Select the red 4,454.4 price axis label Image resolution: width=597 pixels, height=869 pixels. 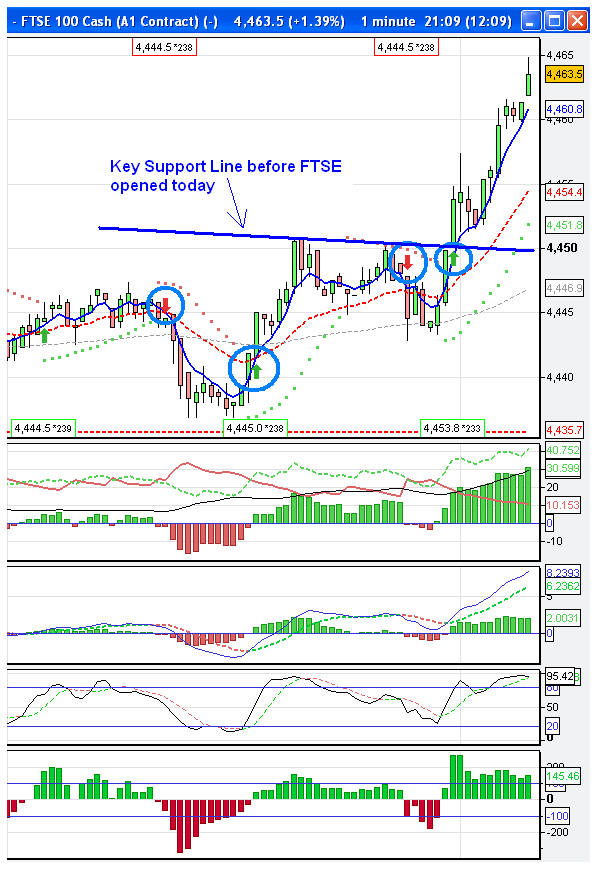564,192
